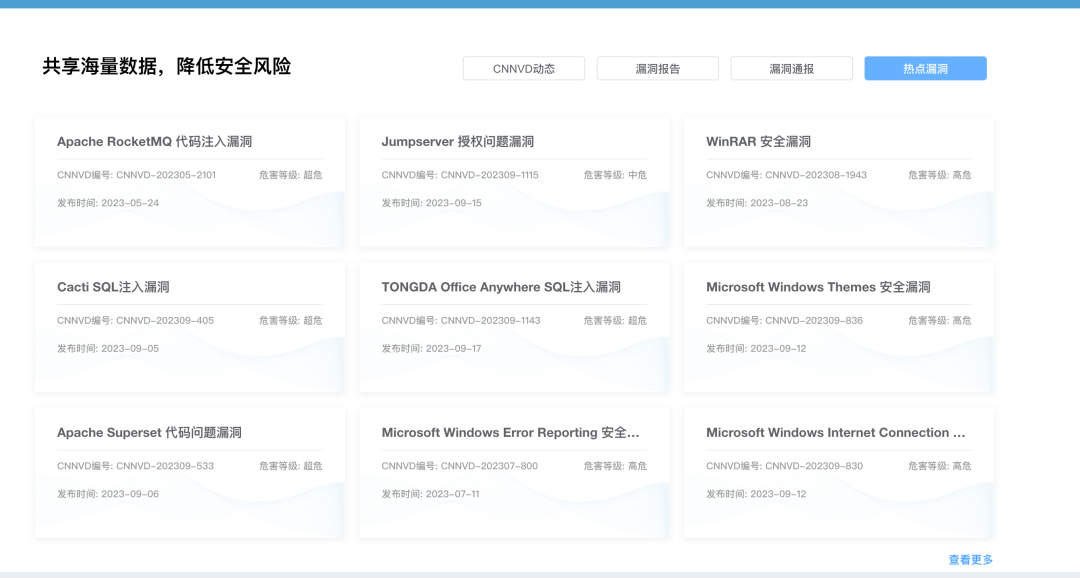The height and width of the screenshot is (578, 1080).
Task: Select the highlighted 热点漏洞 tab
Action: 925,68
